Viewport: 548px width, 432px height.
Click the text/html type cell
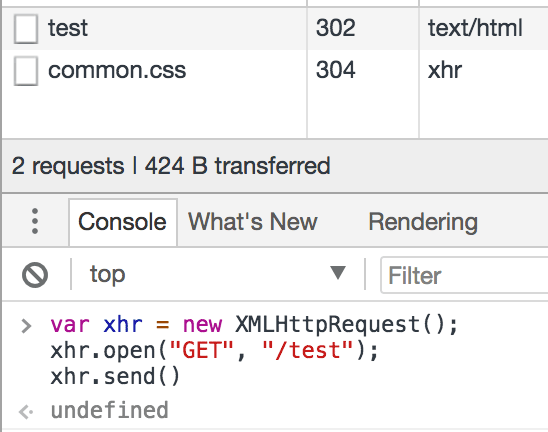[x=475, y=28]
